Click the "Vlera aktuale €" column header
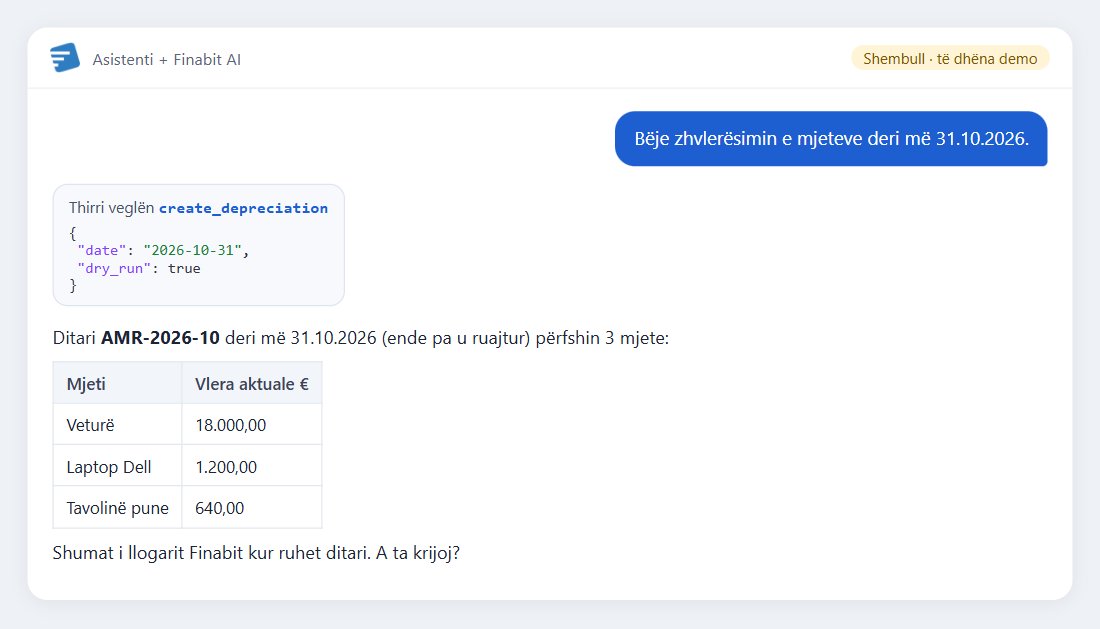Screen dimensions: 1100x629 coord(252,383)
